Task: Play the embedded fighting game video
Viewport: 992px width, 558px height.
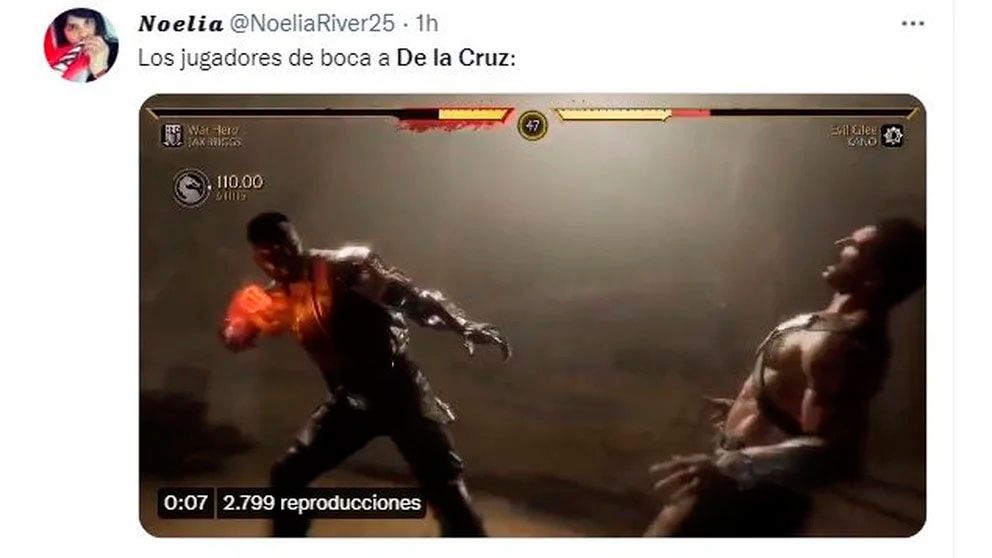Action: pos(533,315)
